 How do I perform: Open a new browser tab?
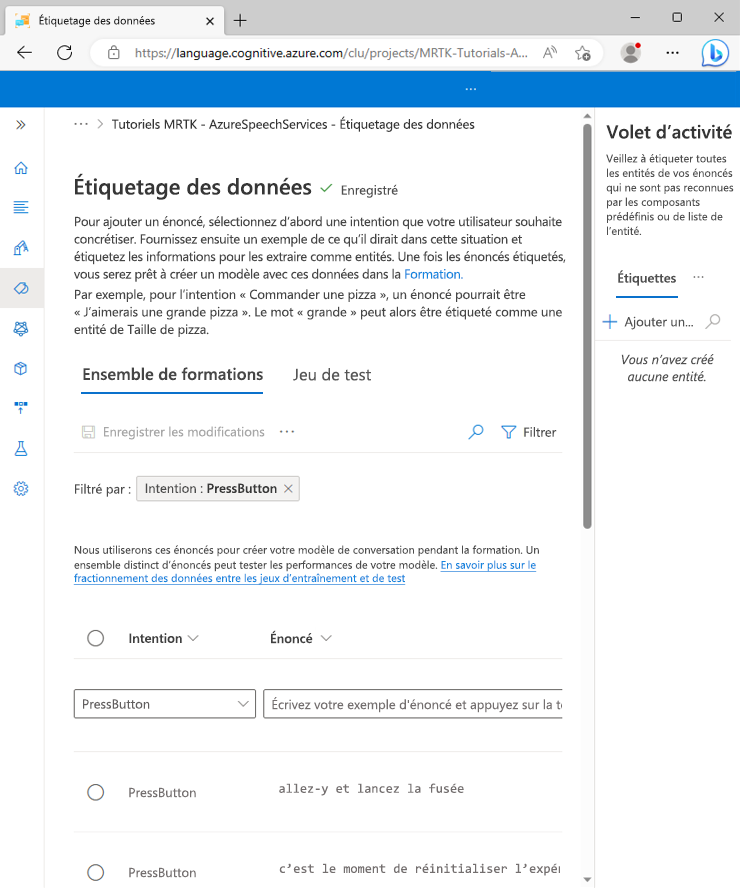pos(240,20)
